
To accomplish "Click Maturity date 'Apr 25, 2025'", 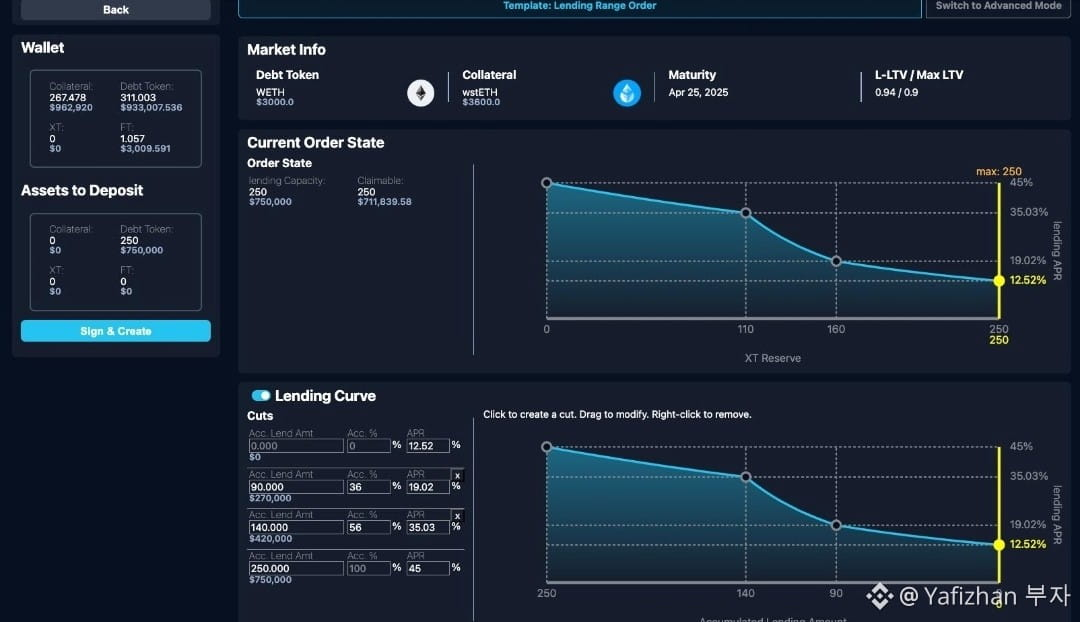I will pyautogui.click(x=698, y=92).
